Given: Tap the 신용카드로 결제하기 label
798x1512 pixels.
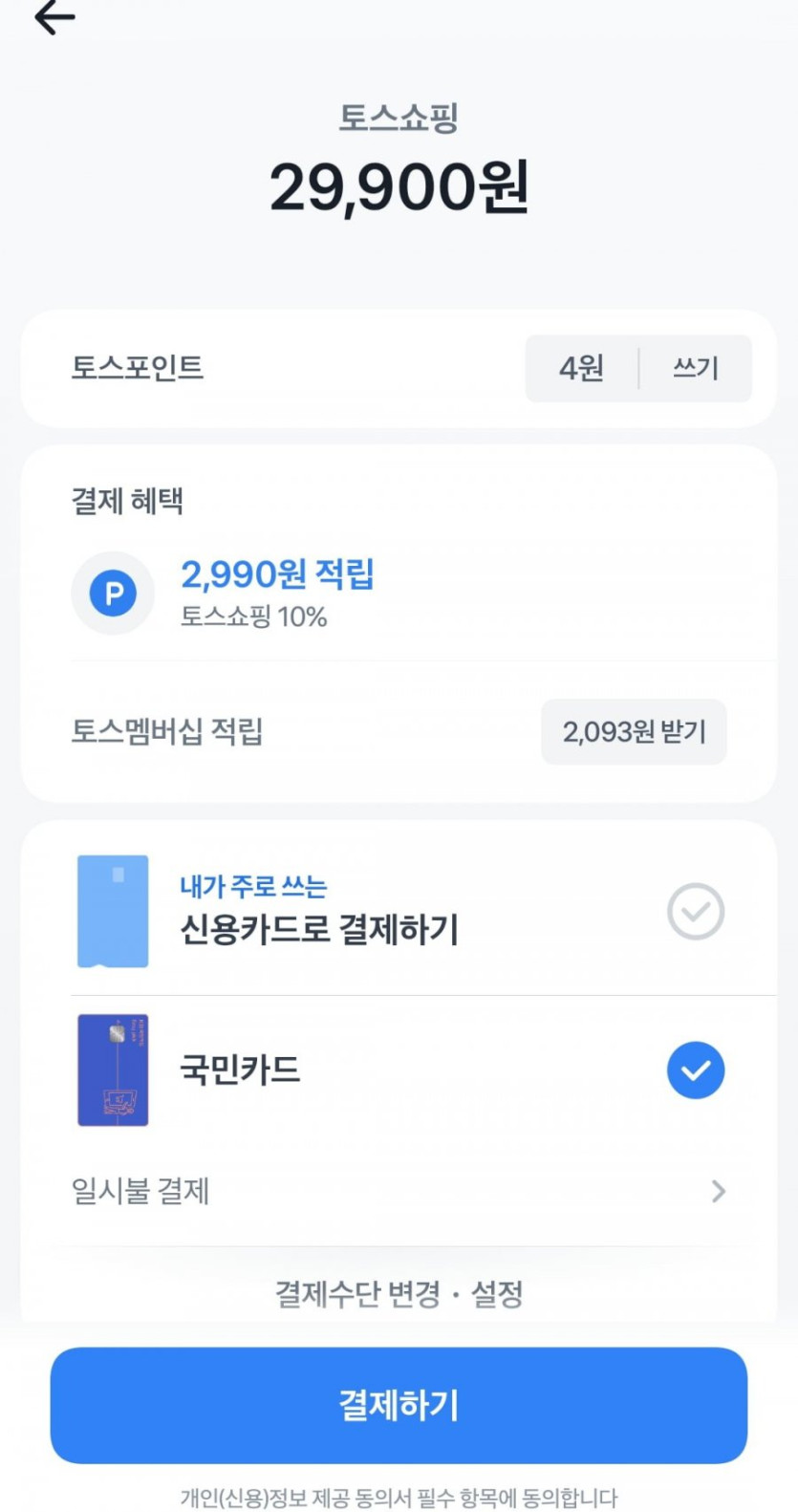Looking at the screenshot, I should tap(319, 929).
